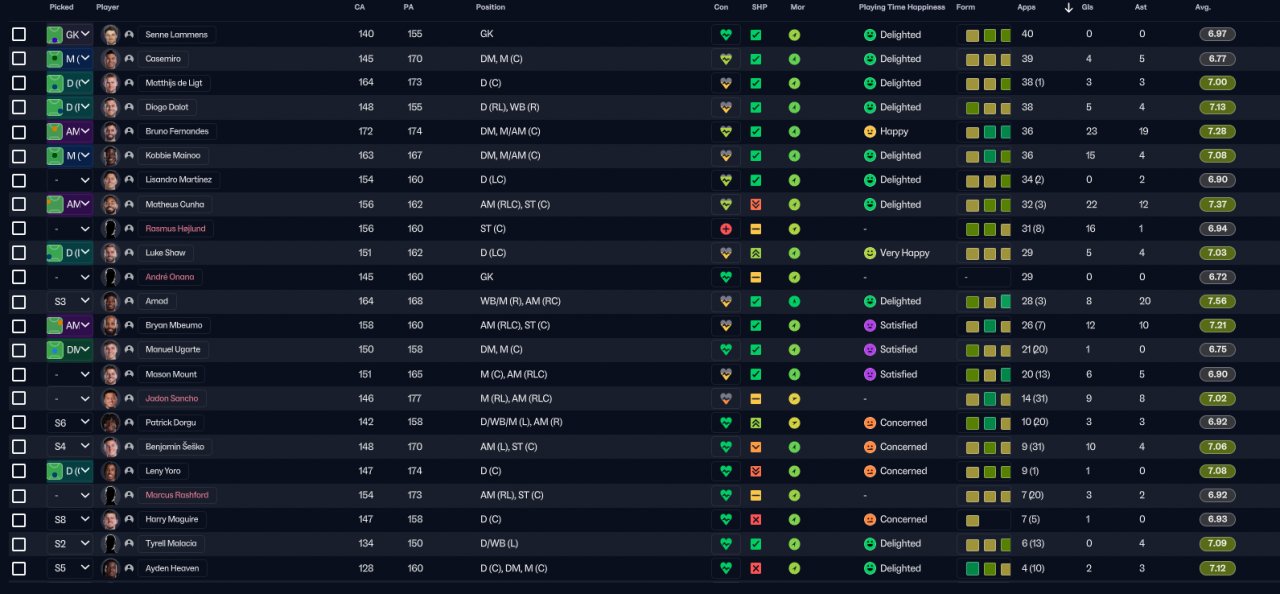Click Bruno Fernandes' yellow happy face icon
The width and height of the screenshot is (1280, 594).
(871, 132)
